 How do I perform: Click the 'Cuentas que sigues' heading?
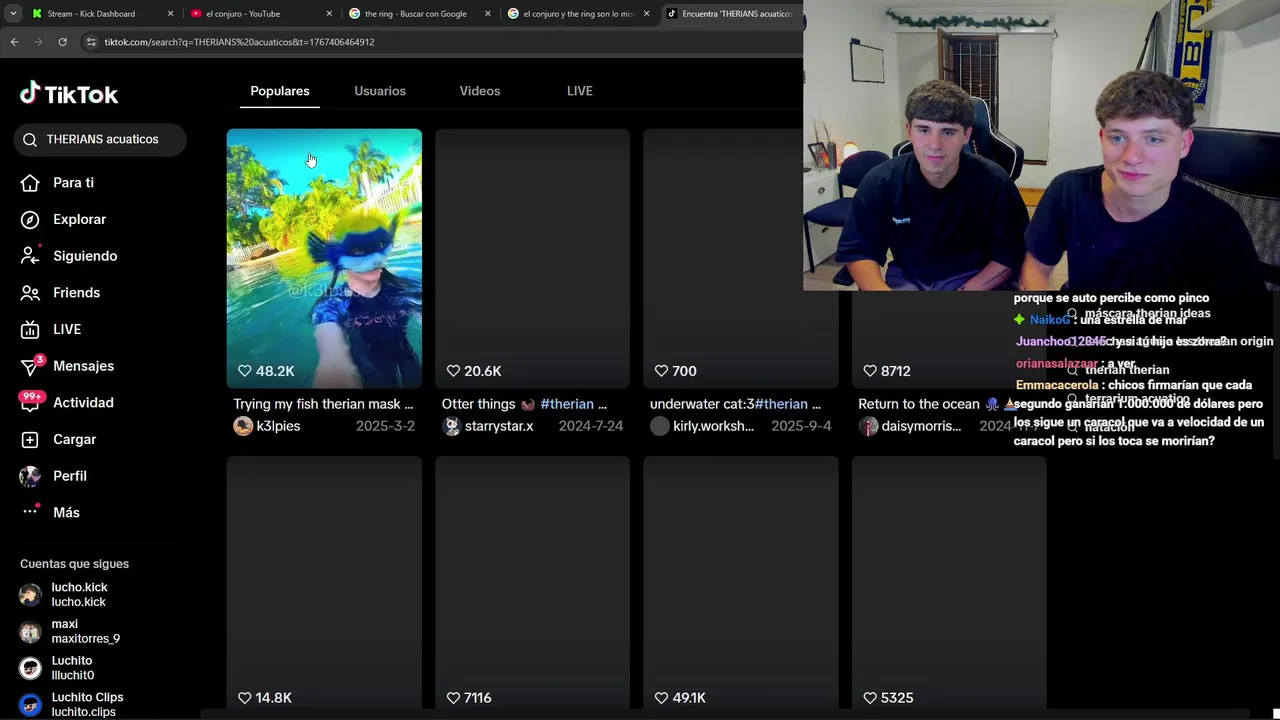point(74,564)
